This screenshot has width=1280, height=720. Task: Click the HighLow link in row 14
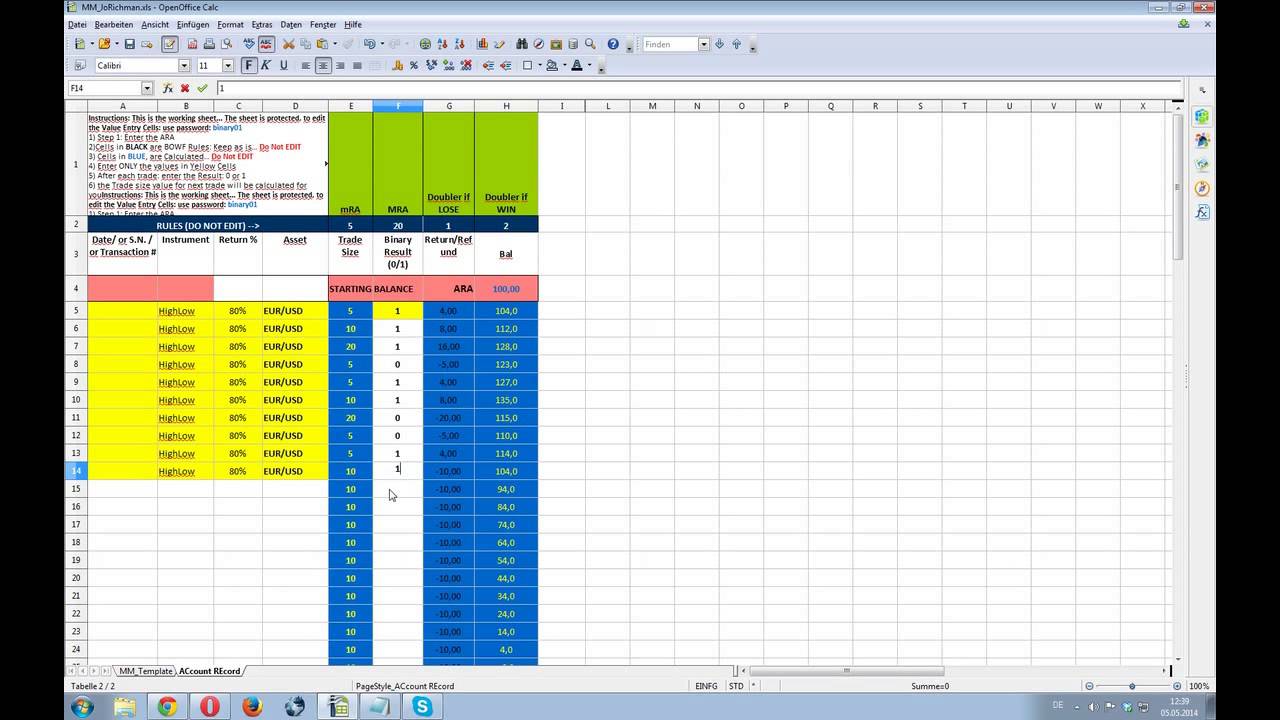pos(176,471)
